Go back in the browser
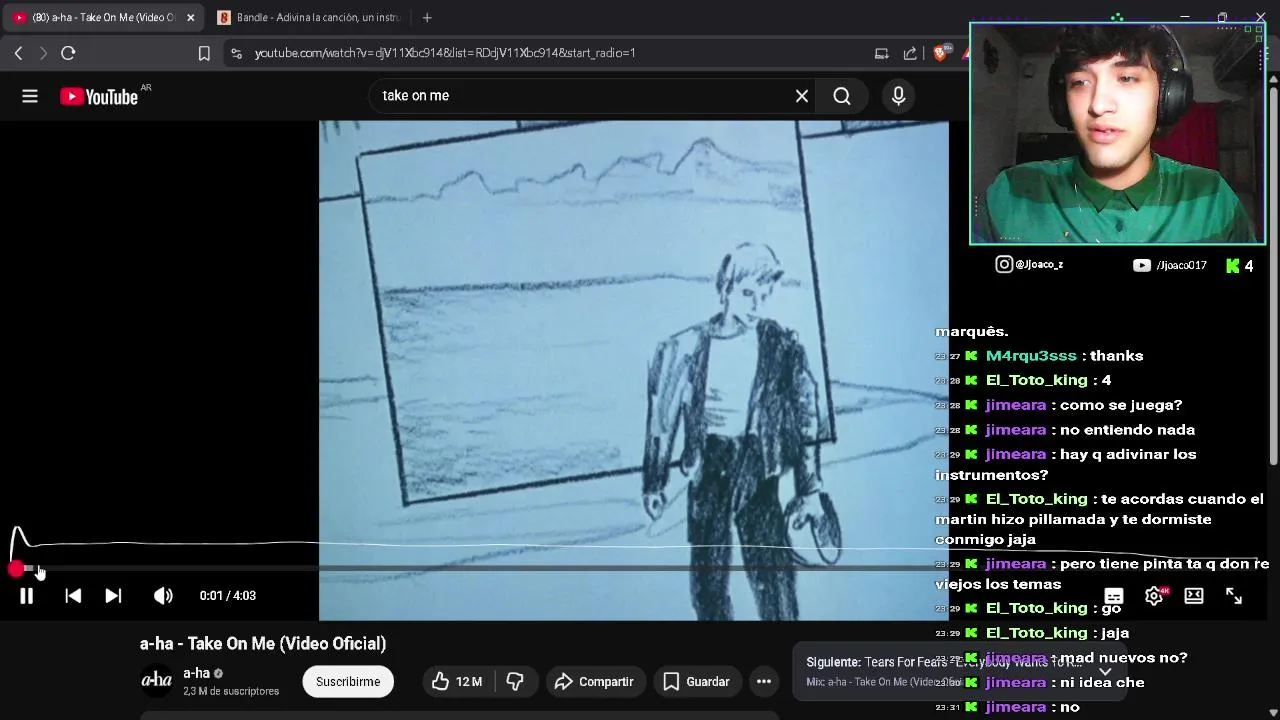This screenshot has width=1280, height=720. [18, 53]
